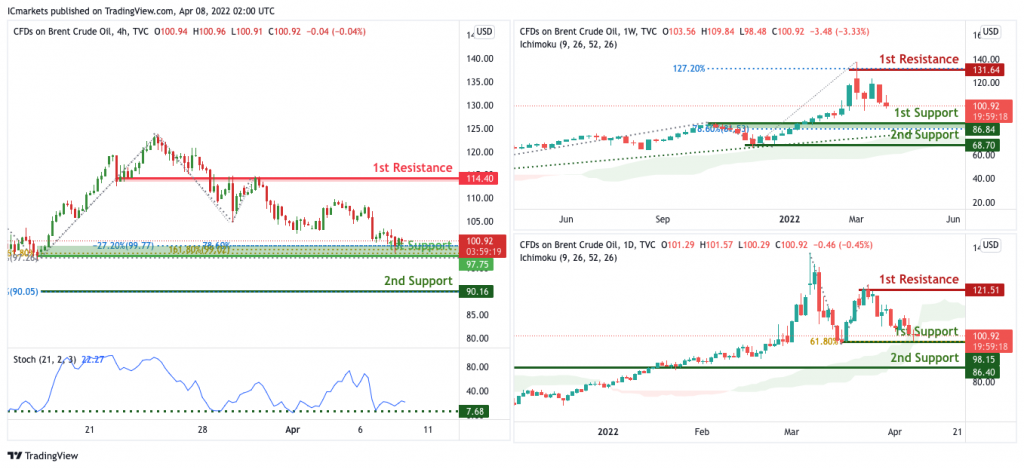Open the USD currency selector on 4h chart

(484, 31)
